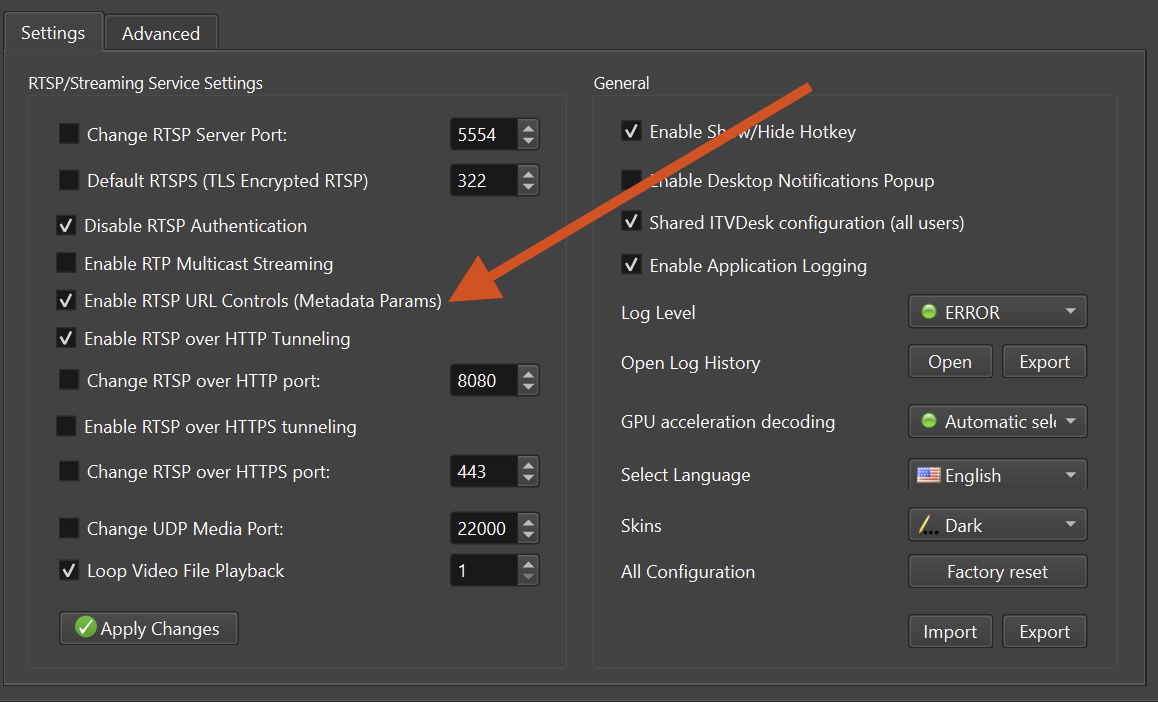The height and width of the screenshot is (702, 1158).
Task: Uncheck Disable RTSP Authentication
Action: [x=66, y=226]
